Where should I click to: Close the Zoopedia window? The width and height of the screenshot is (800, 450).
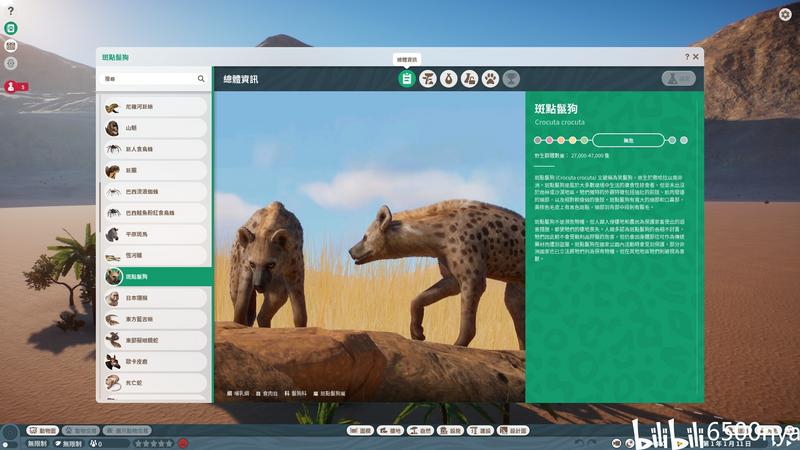(x=695, y=57)
